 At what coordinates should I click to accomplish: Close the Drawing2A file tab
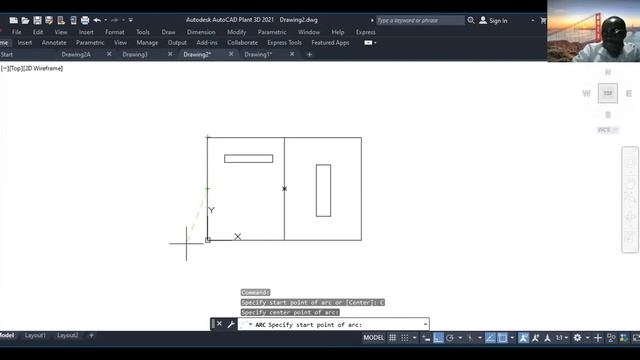tap(109, 54)
